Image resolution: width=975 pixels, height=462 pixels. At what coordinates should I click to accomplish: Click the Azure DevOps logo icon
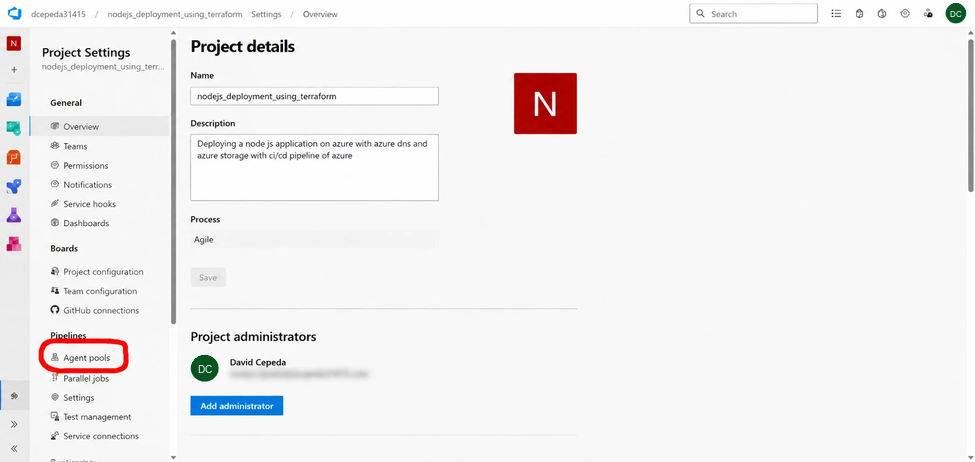[14, 14]
